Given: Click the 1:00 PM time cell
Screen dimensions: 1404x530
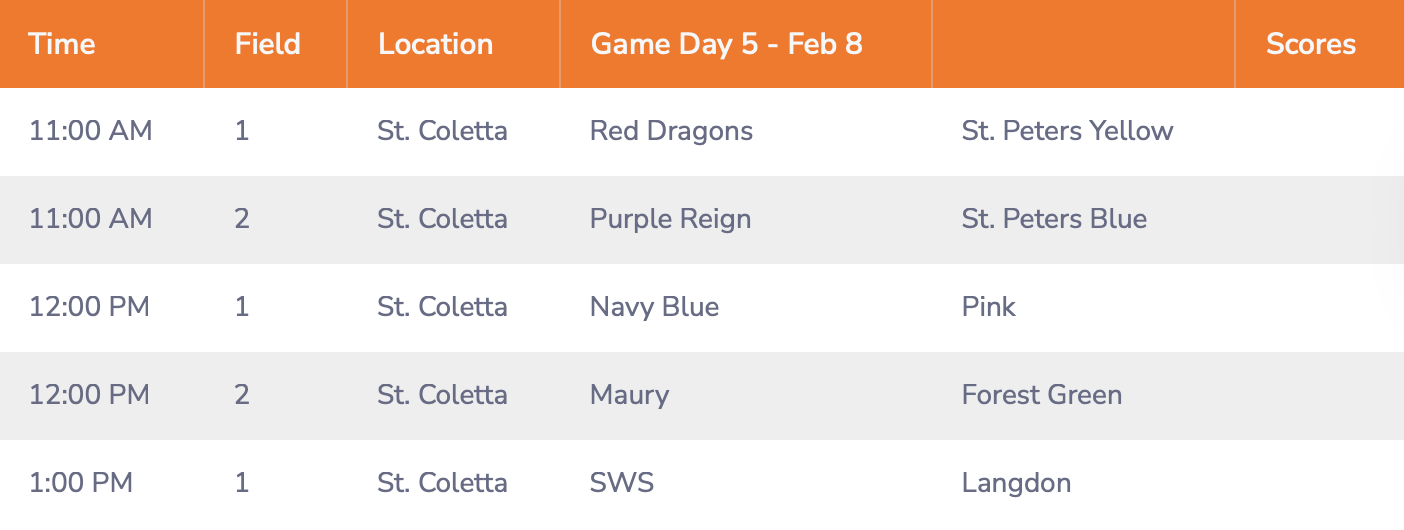Looking at the screenshot, I should tap(81, 483).
